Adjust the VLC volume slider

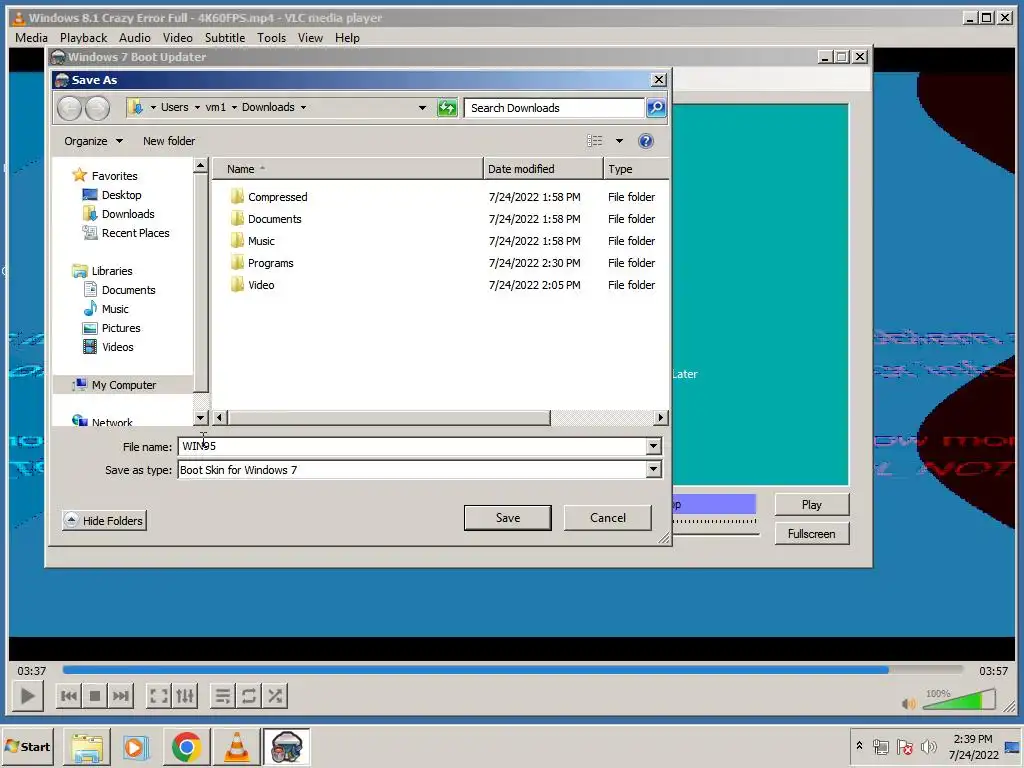click(958, 699)
